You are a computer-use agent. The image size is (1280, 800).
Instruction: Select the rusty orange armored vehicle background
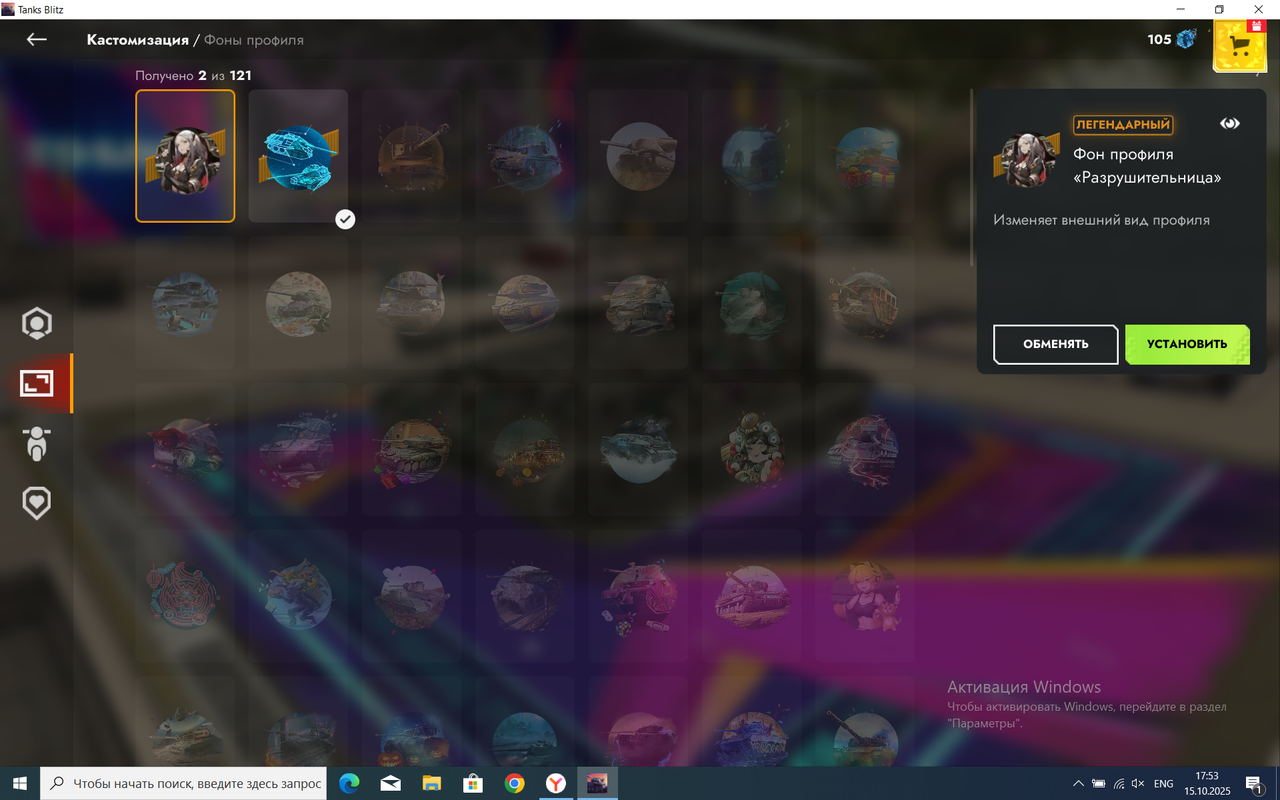tap(864, 303)
